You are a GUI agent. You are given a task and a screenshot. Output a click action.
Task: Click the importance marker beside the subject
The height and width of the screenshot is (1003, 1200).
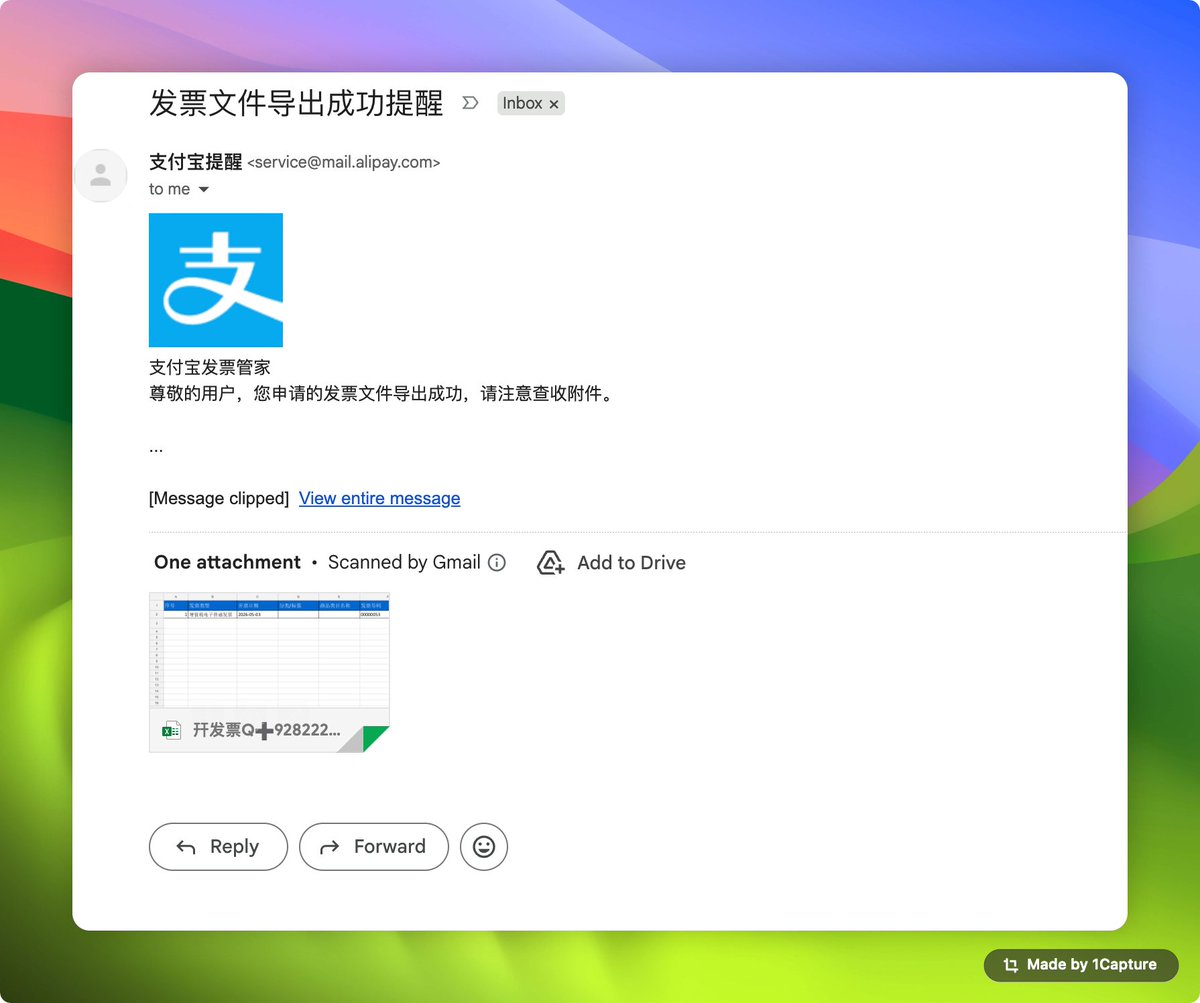[x=470, y=103]
